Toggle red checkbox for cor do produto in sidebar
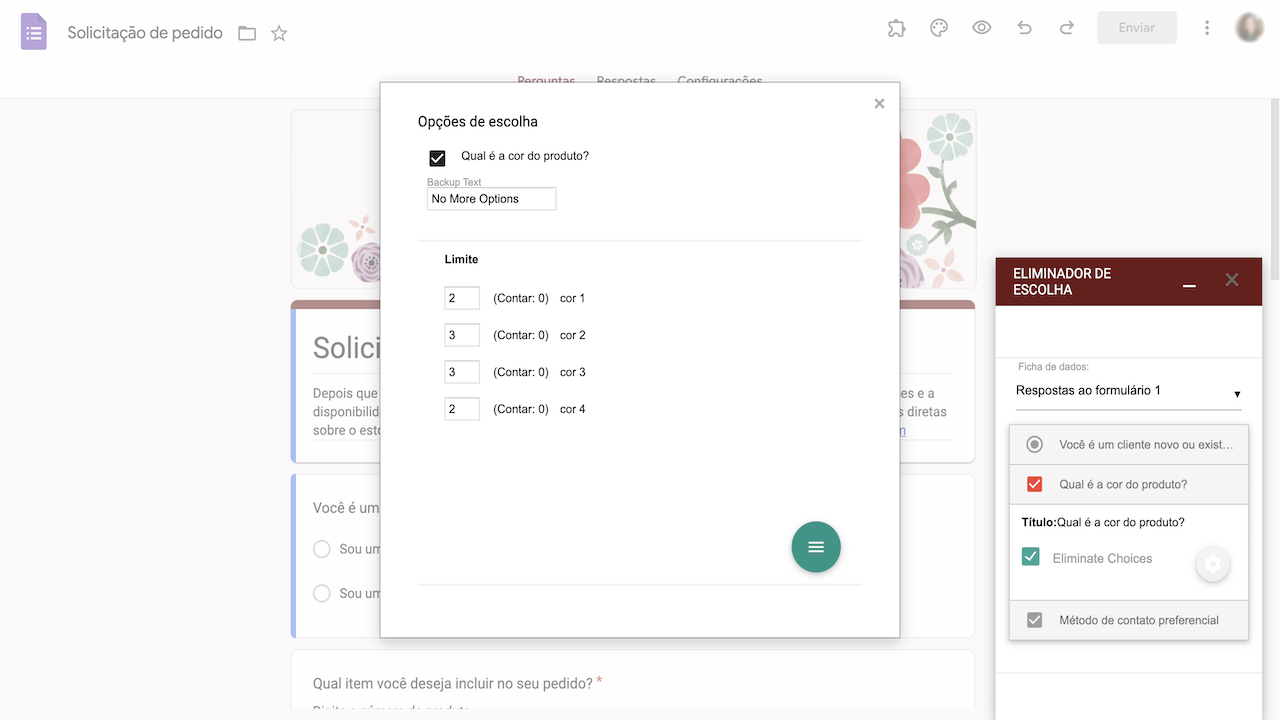The width and height of the screenshot is (1280, 720). pos(1035,485)
